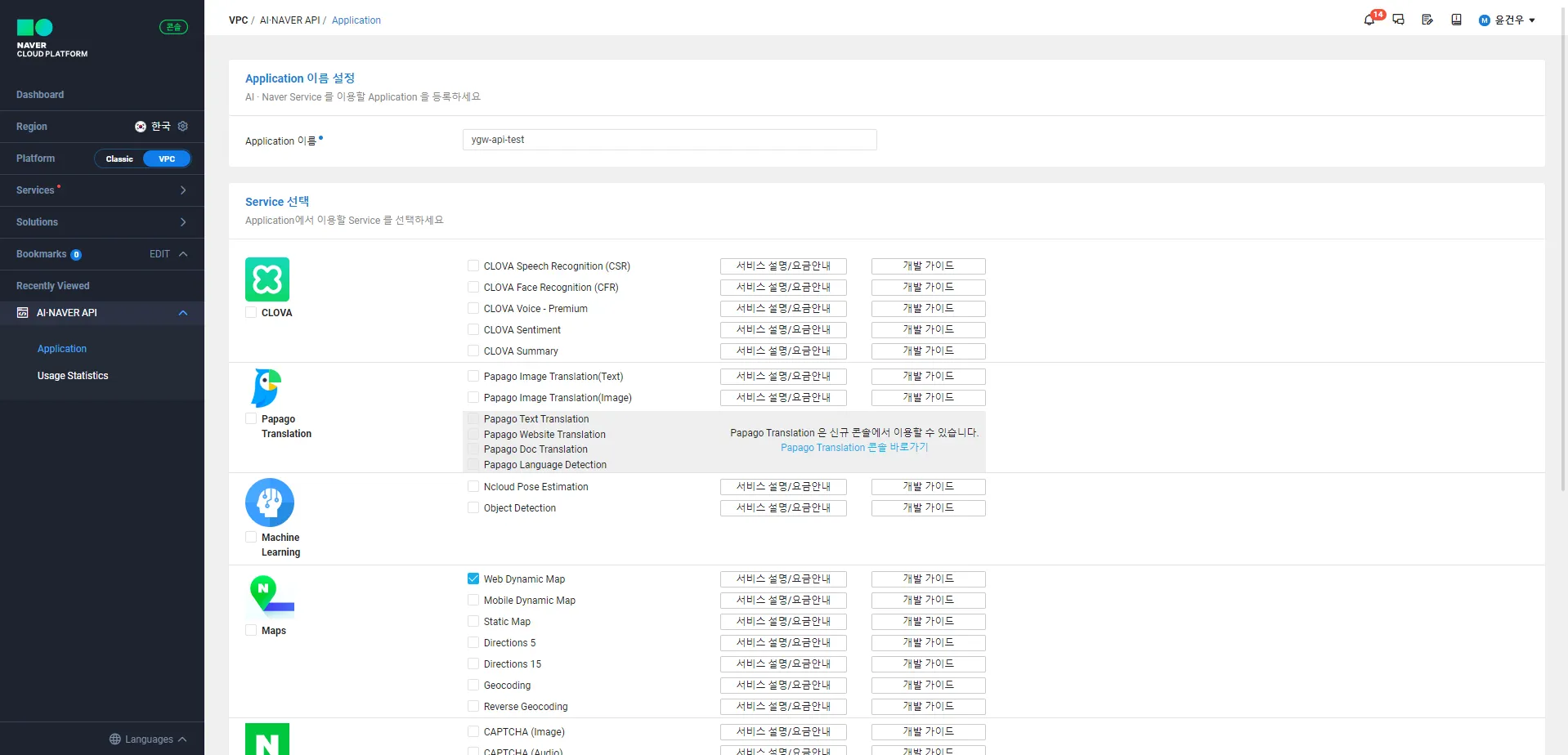
Task: Open 개발 가이드 for Ncloud Pose Estimation
Action: [x=929, y=487]
